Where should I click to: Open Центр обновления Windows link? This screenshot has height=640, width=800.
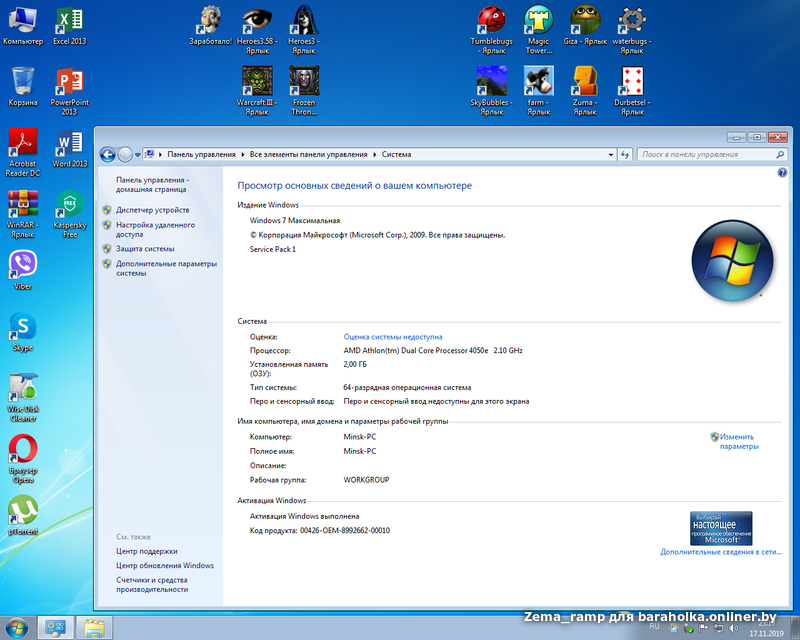[165, 565]
